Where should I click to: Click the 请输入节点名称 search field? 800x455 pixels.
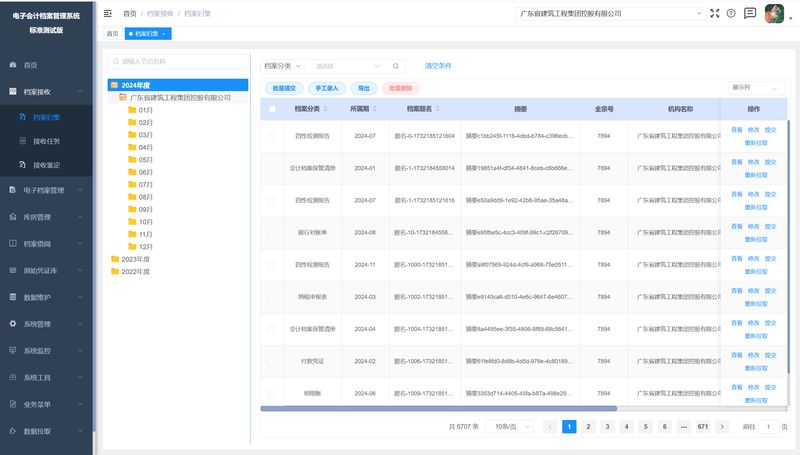tap(178, 61)
